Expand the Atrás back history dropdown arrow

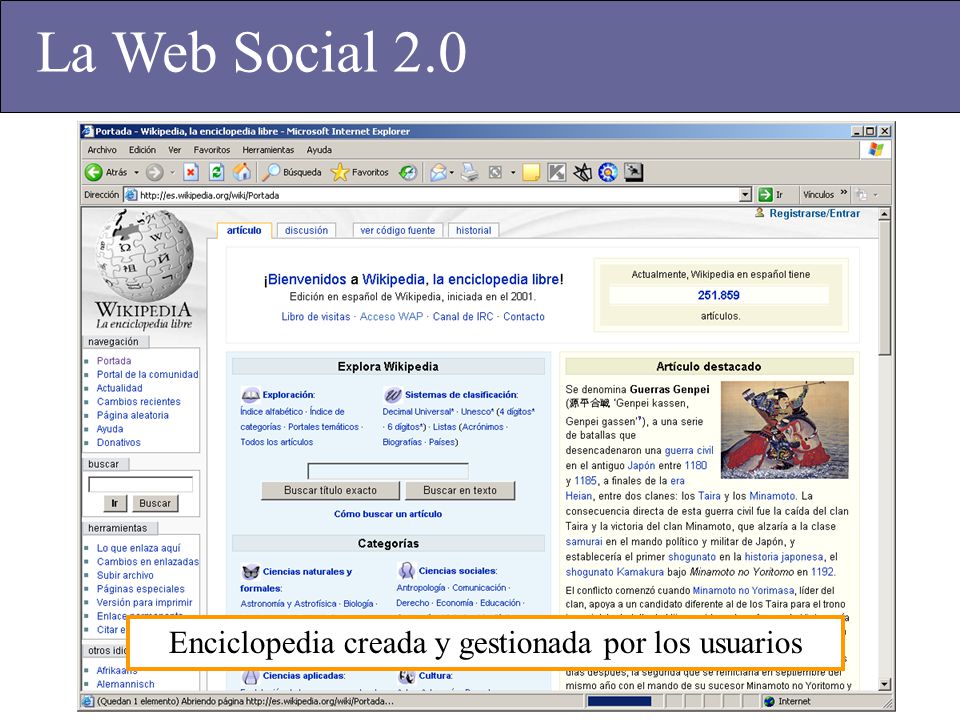[137, 173]
